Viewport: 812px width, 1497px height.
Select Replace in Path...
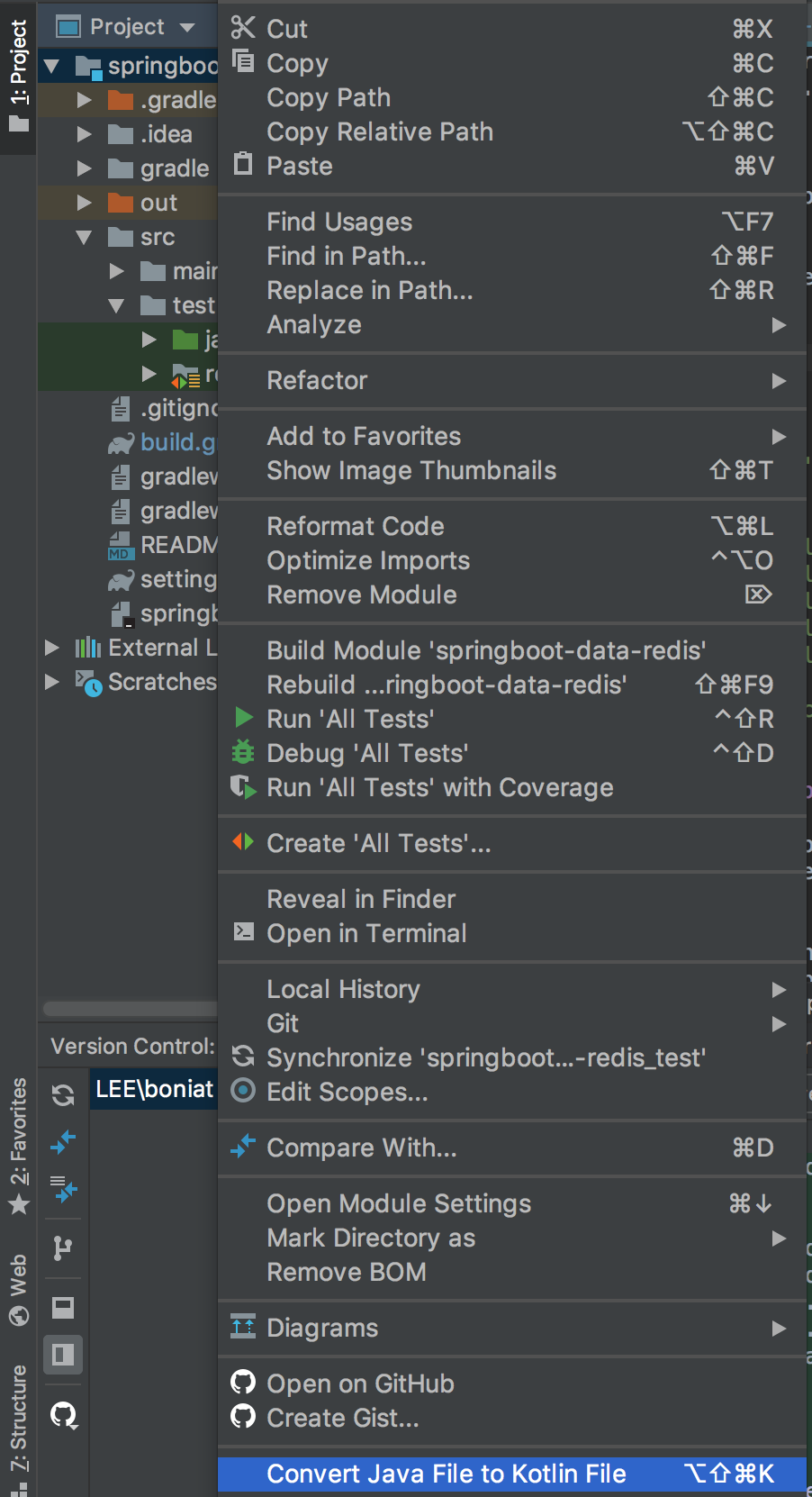(x=512, y=290)
